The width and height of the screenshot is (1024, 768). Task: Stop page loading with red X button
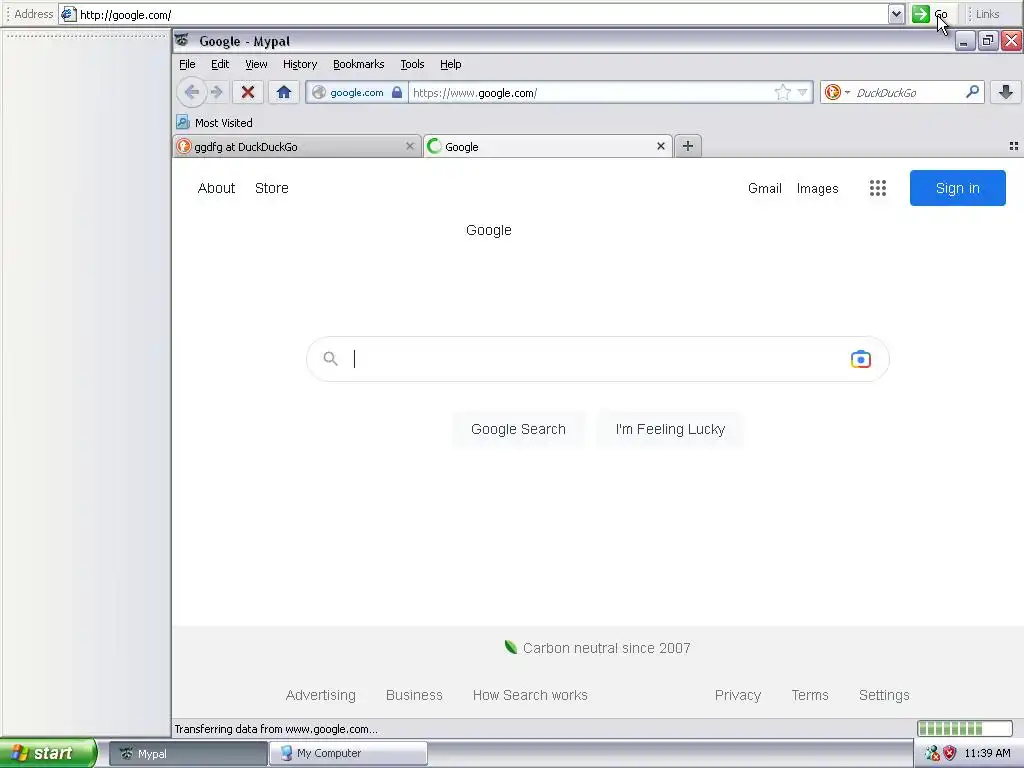(248, 92)
